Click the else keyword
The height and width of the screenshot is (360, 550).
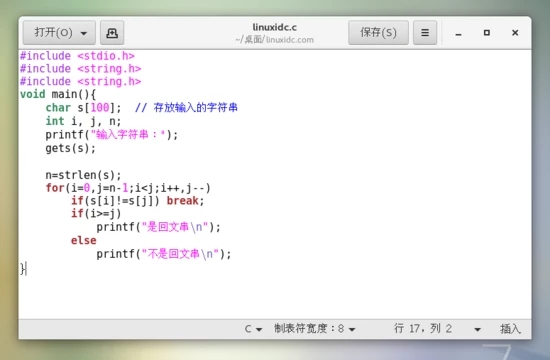[x=83, y=241]
